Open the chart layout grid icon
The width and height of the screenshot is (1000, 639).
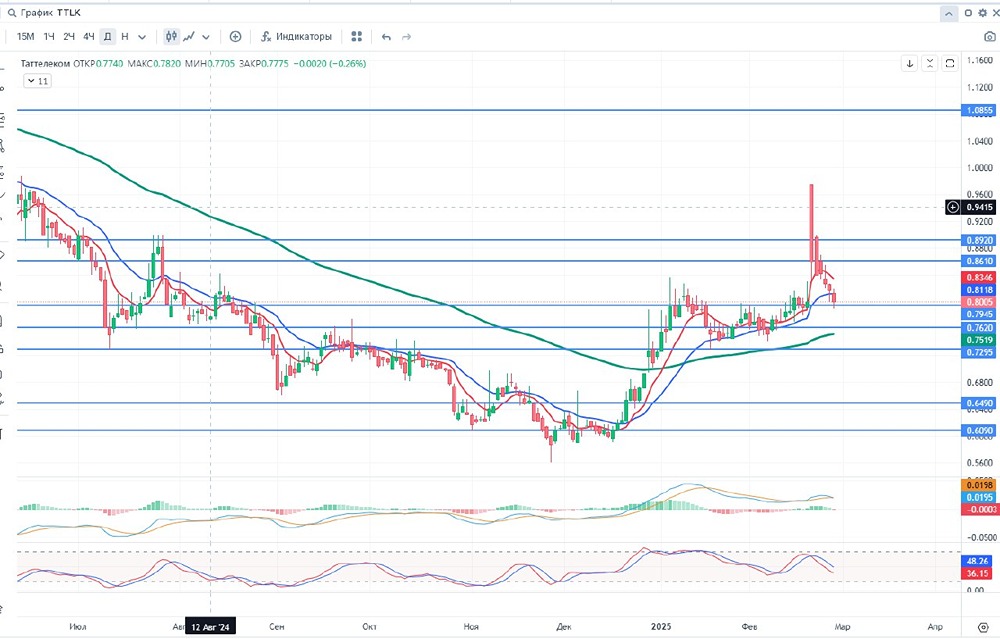tap(357, 37)
